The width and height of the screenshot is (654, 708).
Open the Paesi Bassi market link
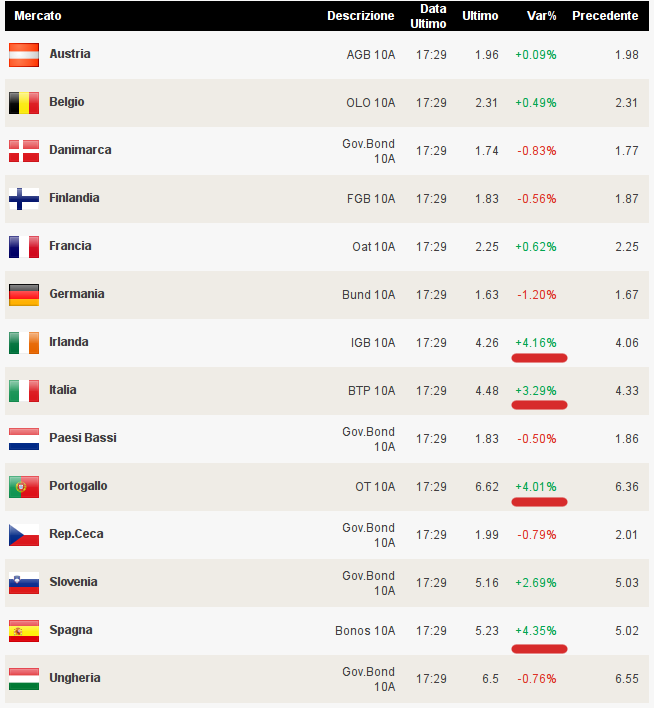pos(79,438)
